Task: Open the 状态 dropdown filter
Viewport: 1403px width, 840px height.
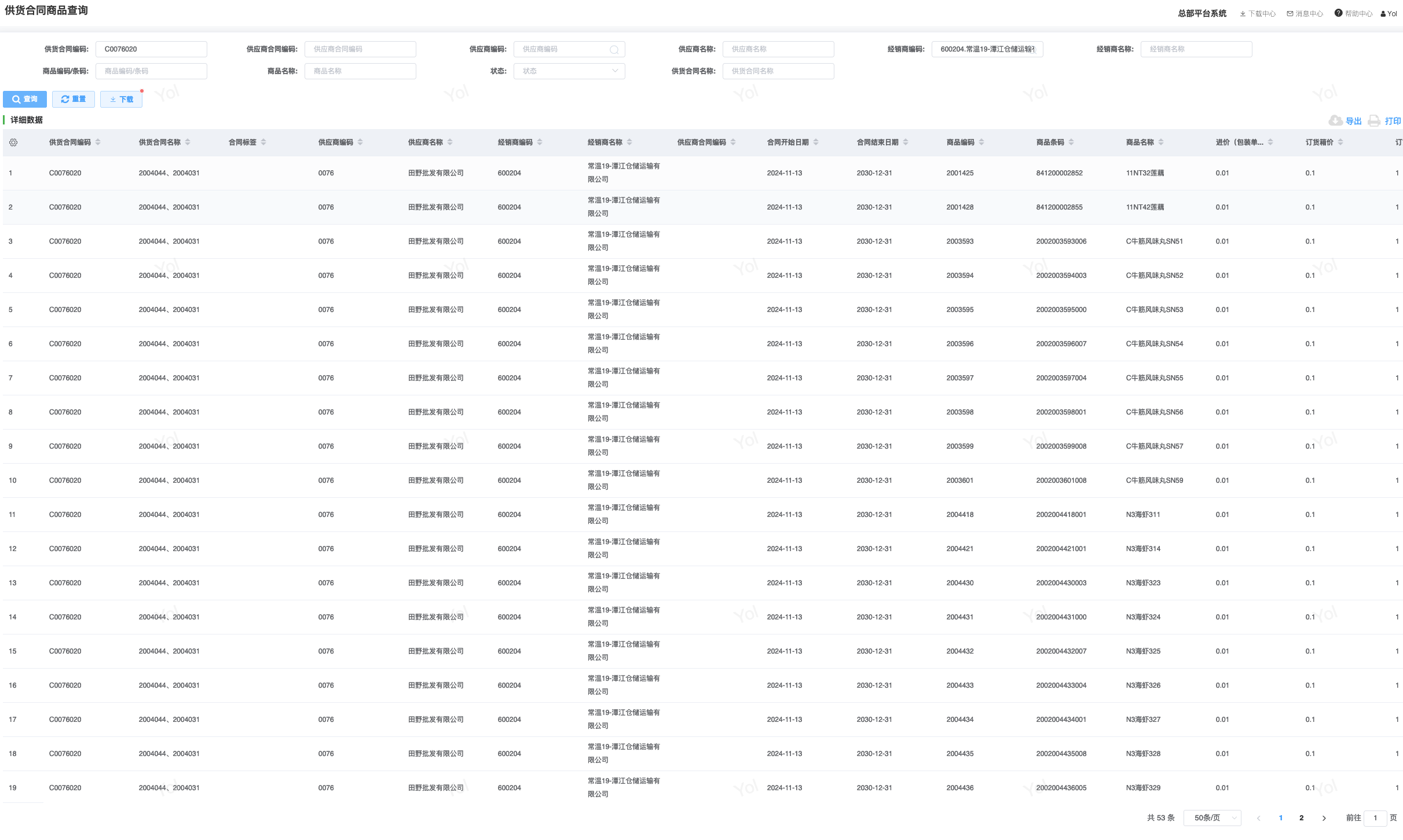Action: coord(569,71)
